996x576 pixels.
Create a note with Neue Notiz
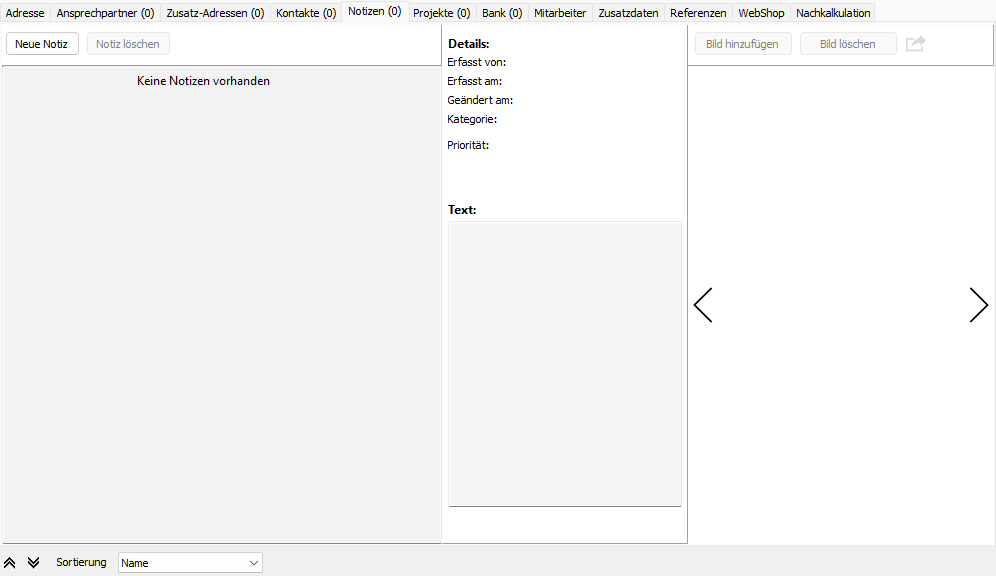[x=42, y=43]
